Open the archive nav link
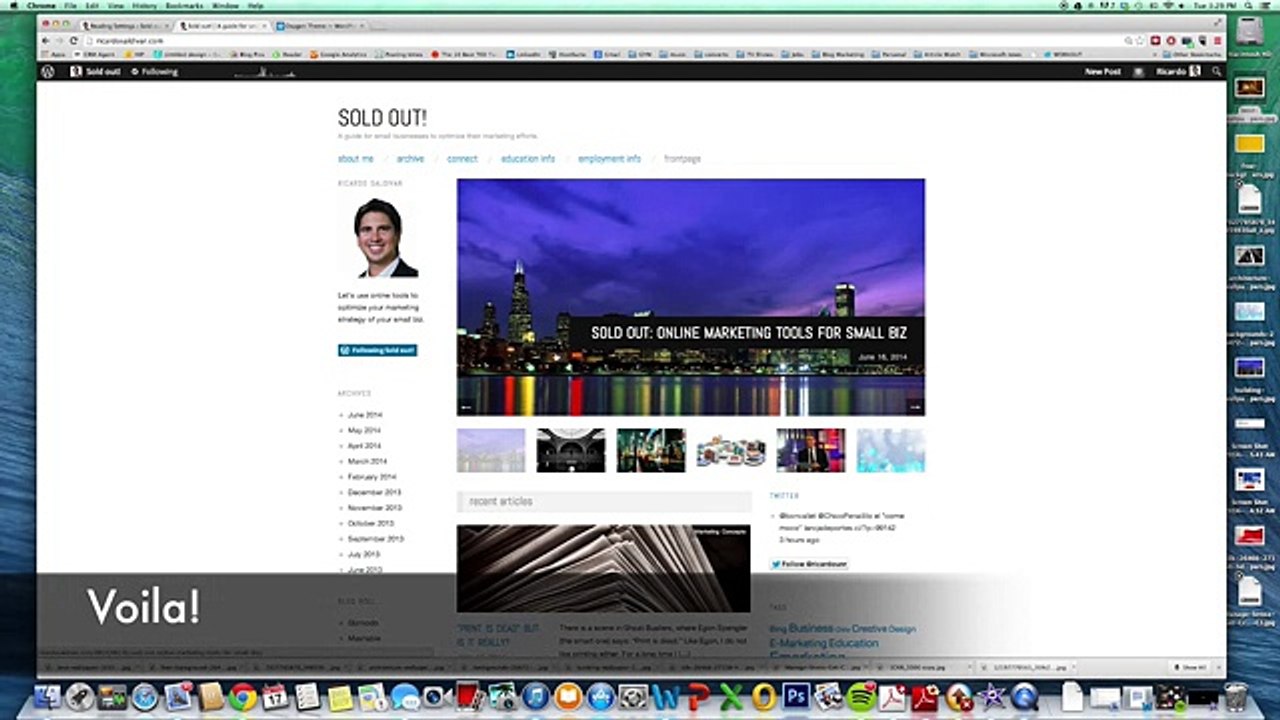1280x720 pixels. point(410,159)
